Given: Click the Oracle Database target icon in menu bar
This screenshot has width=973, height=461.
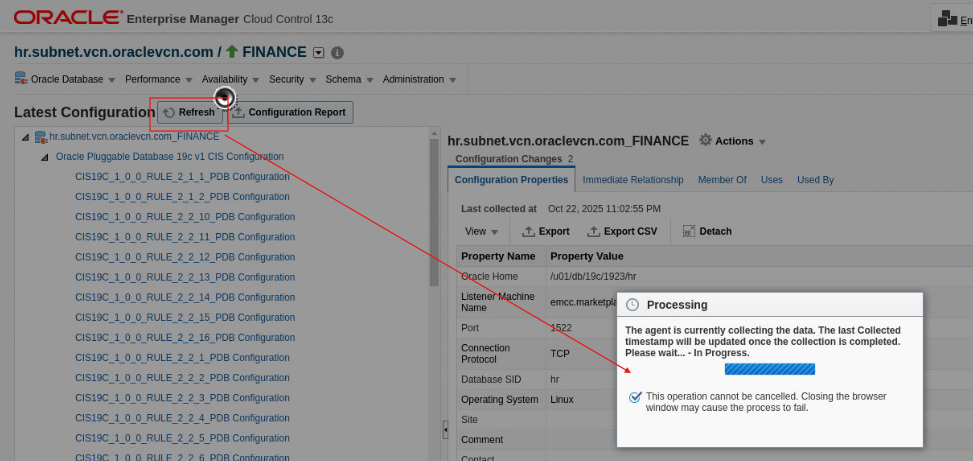Looking at the screenshot, I should (x=21, y=79).
